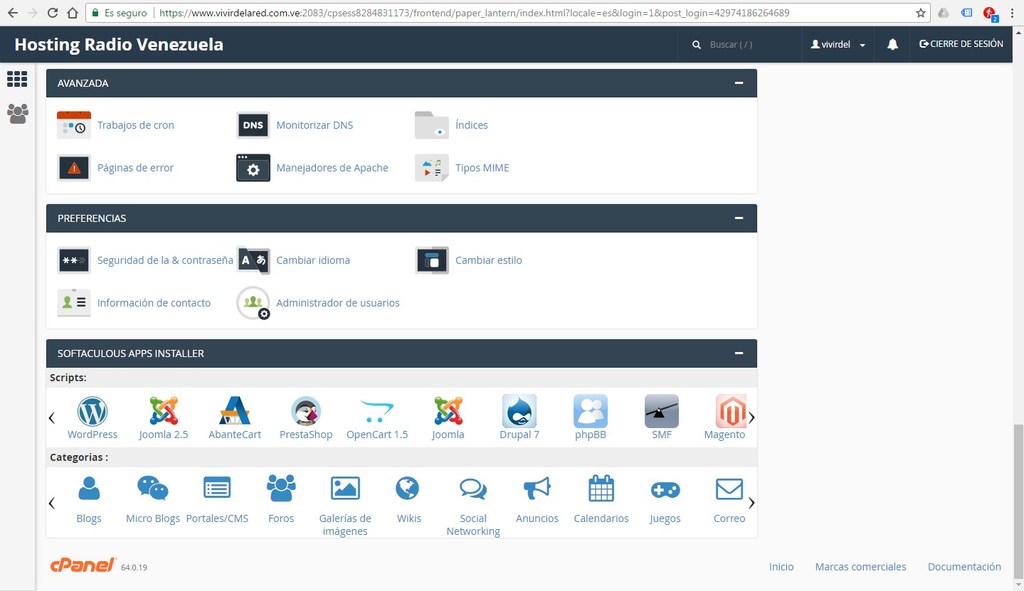Click the Tipos MIME icon
Image resolution: width=1024 pixels, height=591 pixels.
[x=432, y=168]
